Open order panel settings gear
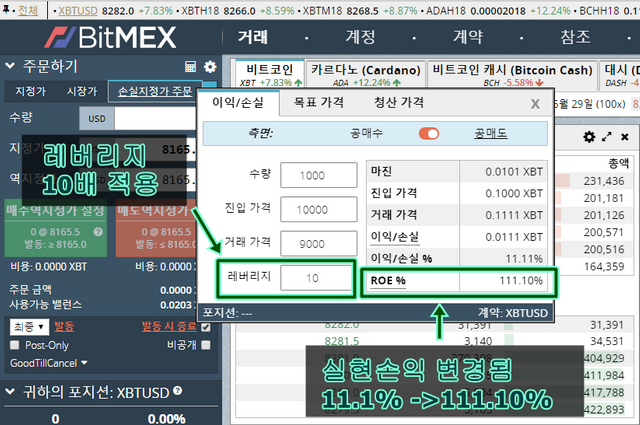This screenshot has height=425, width=640. coord(210,67)
